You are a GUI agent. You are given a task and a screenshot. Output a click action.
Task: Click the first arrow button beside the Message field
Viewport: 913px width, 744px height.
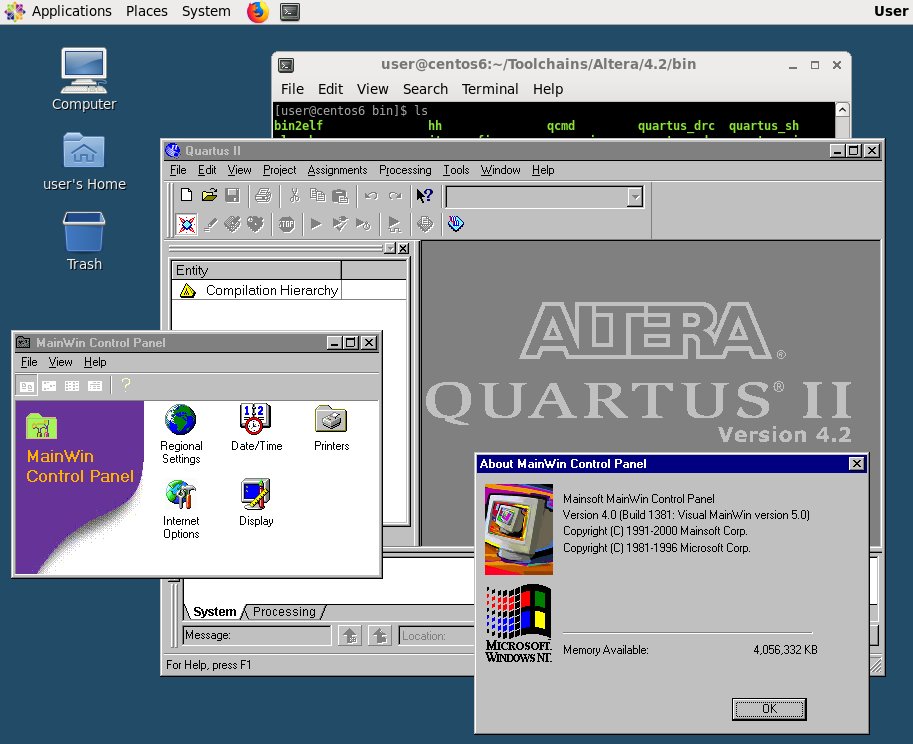click(350, 636)
